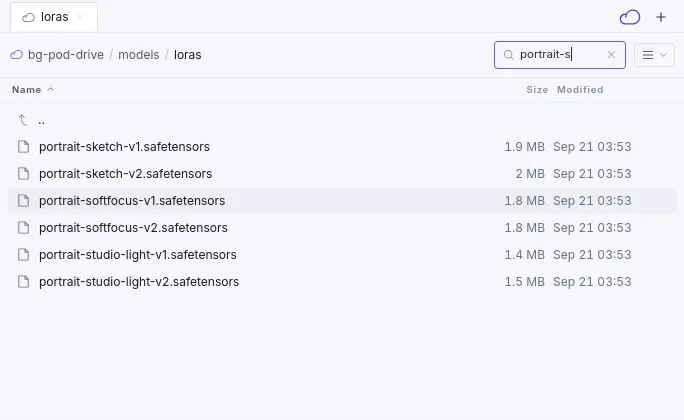This screenshot has width=684, height=420.
Task: Clear the search field text
Action: [611, 55]
